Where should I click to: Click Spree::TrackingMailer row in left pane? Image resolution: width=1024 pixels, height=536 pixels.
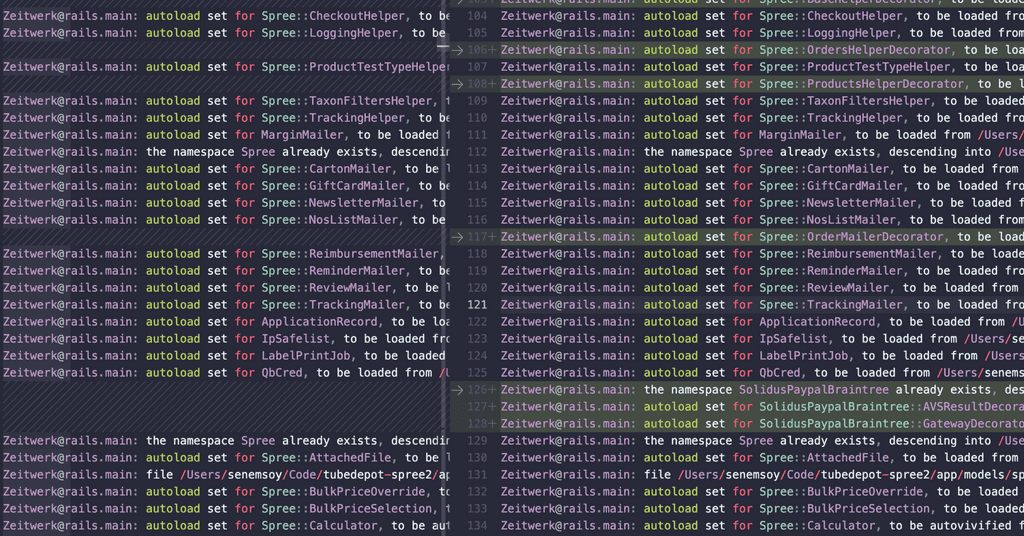(225, 305)
